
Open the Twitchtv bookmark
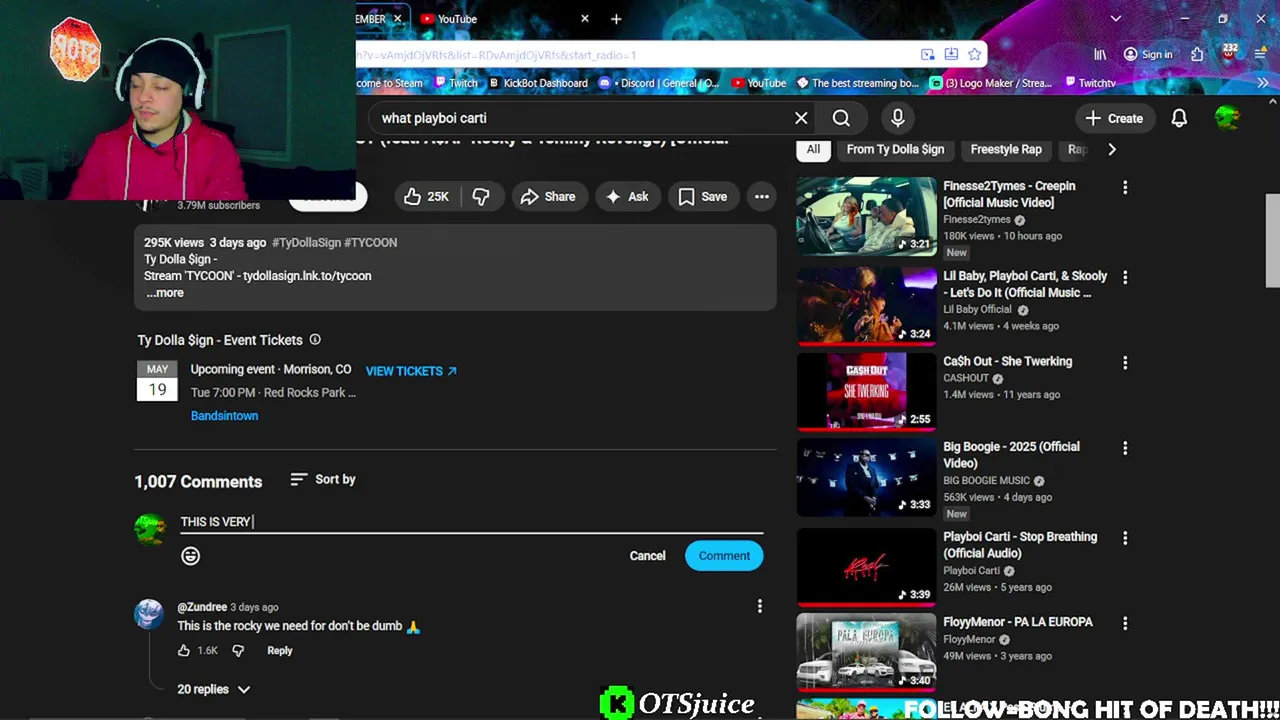(1090, 83)
